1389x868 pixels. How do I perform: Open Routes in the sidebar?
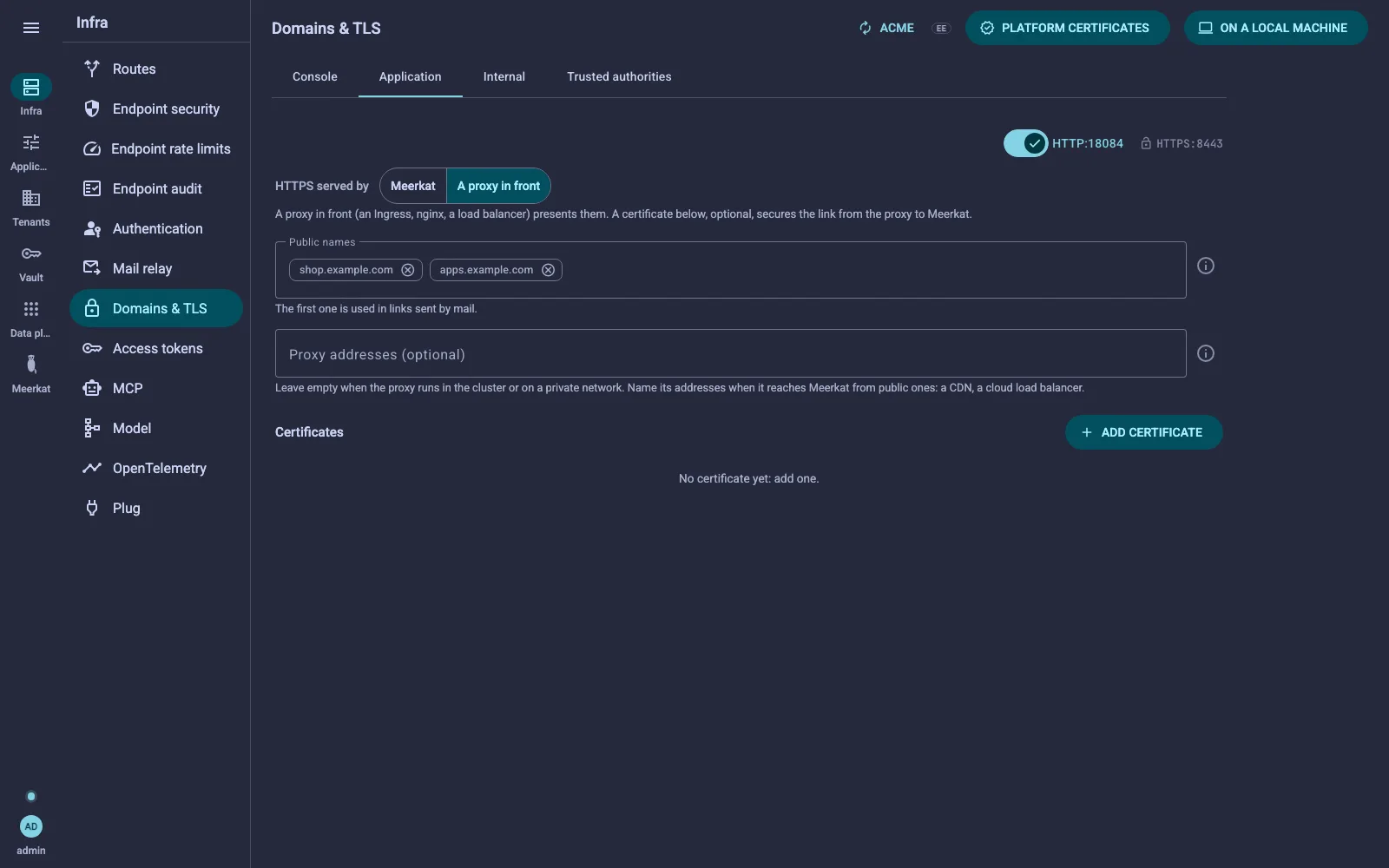pyautogui.click(x=156, y=69)
